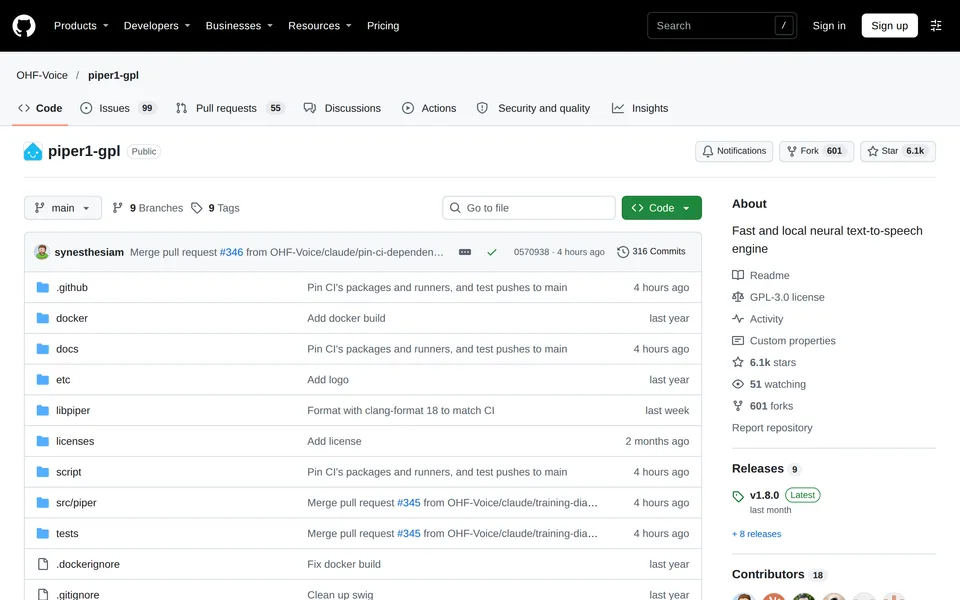Star the piper1-gpl repository
960x600 pixels.
pyautogui.click(x=898, y=151)
